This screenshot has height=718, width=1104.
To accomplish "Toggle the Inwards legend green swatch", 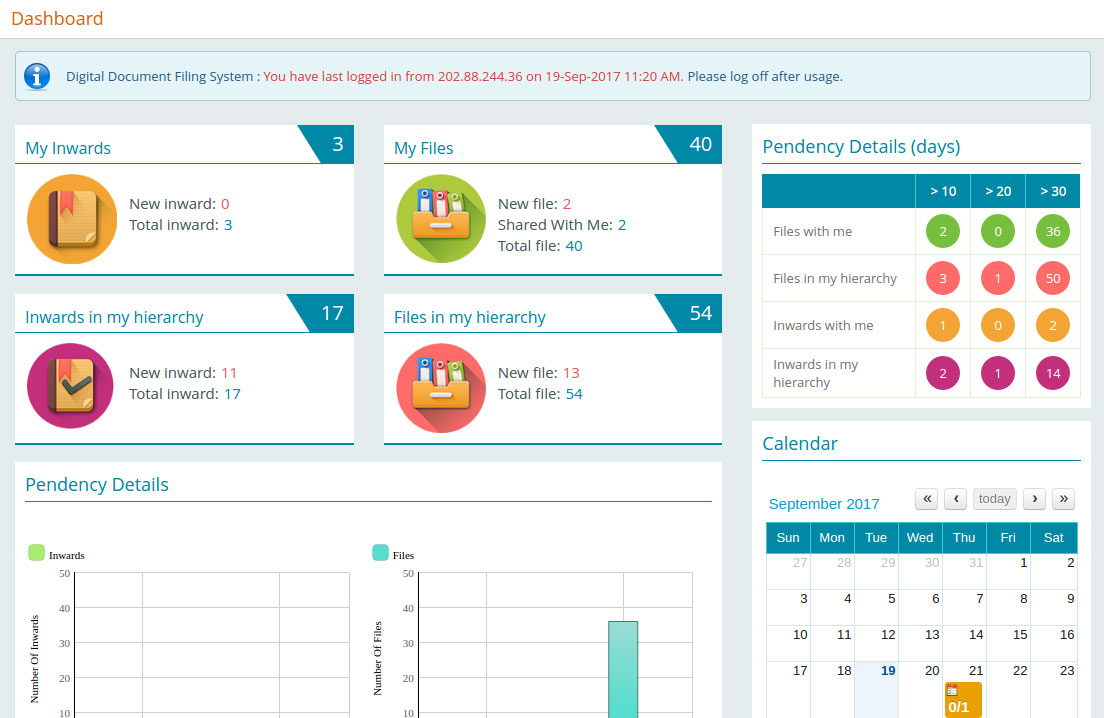I will coord(37,553).
